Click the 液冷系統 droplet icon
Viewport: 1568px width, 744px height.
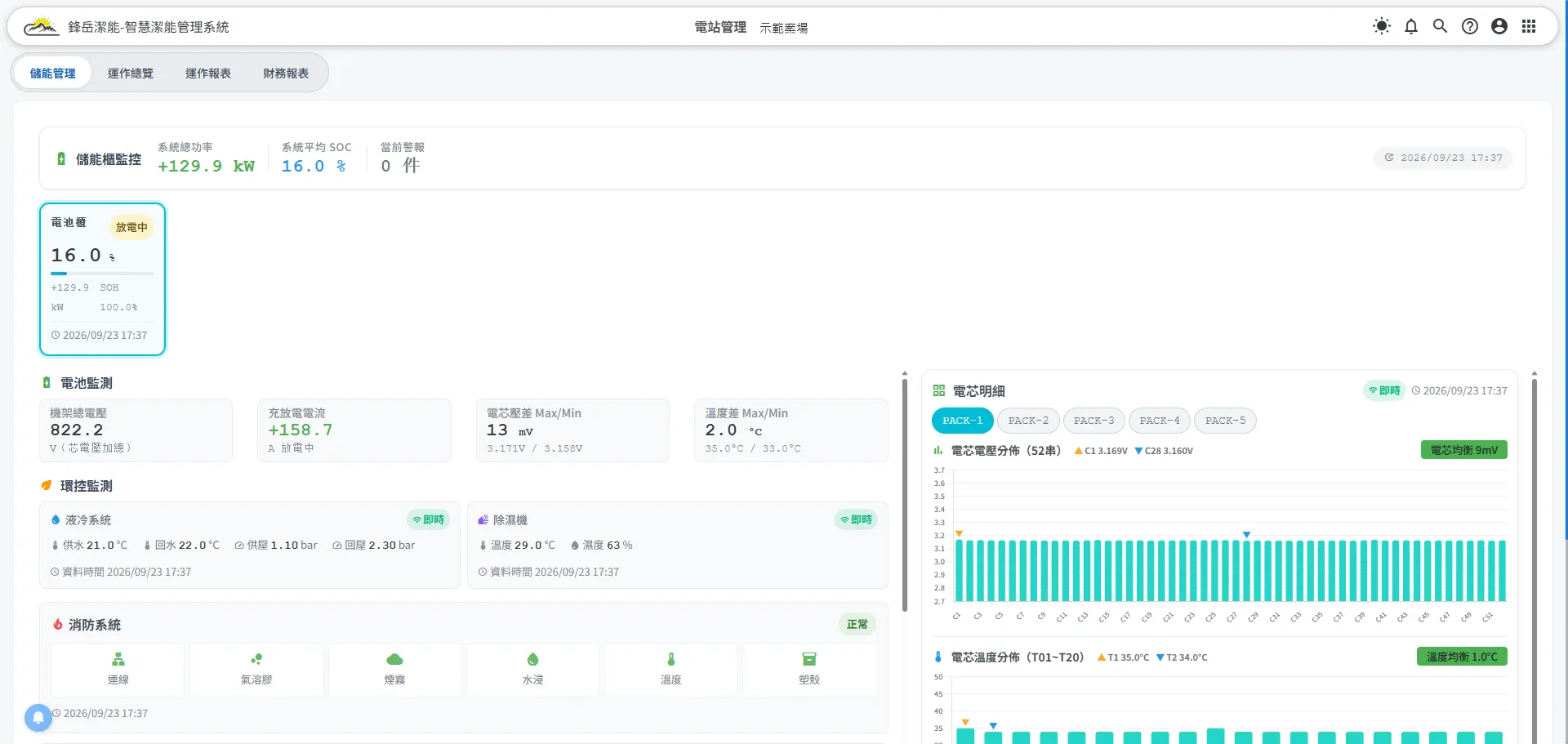(x=56, y=520)
